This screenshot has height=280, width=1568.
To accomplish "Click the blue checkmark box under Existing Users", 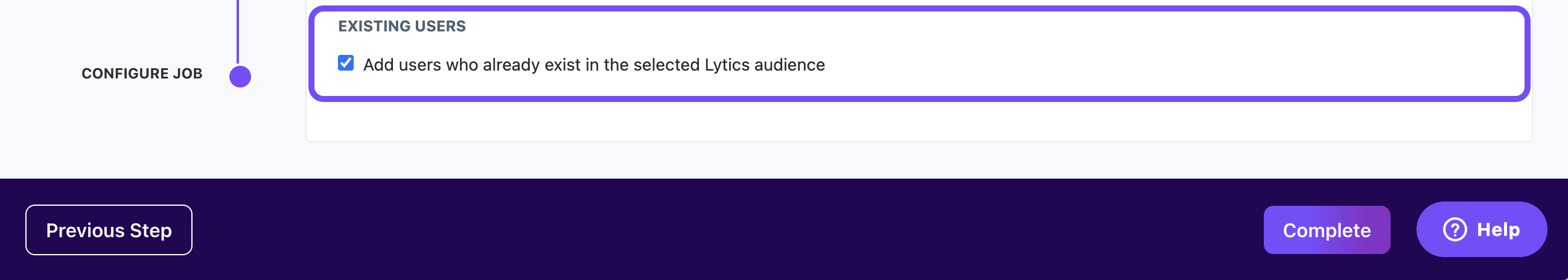I will click(x=346, y=63).
